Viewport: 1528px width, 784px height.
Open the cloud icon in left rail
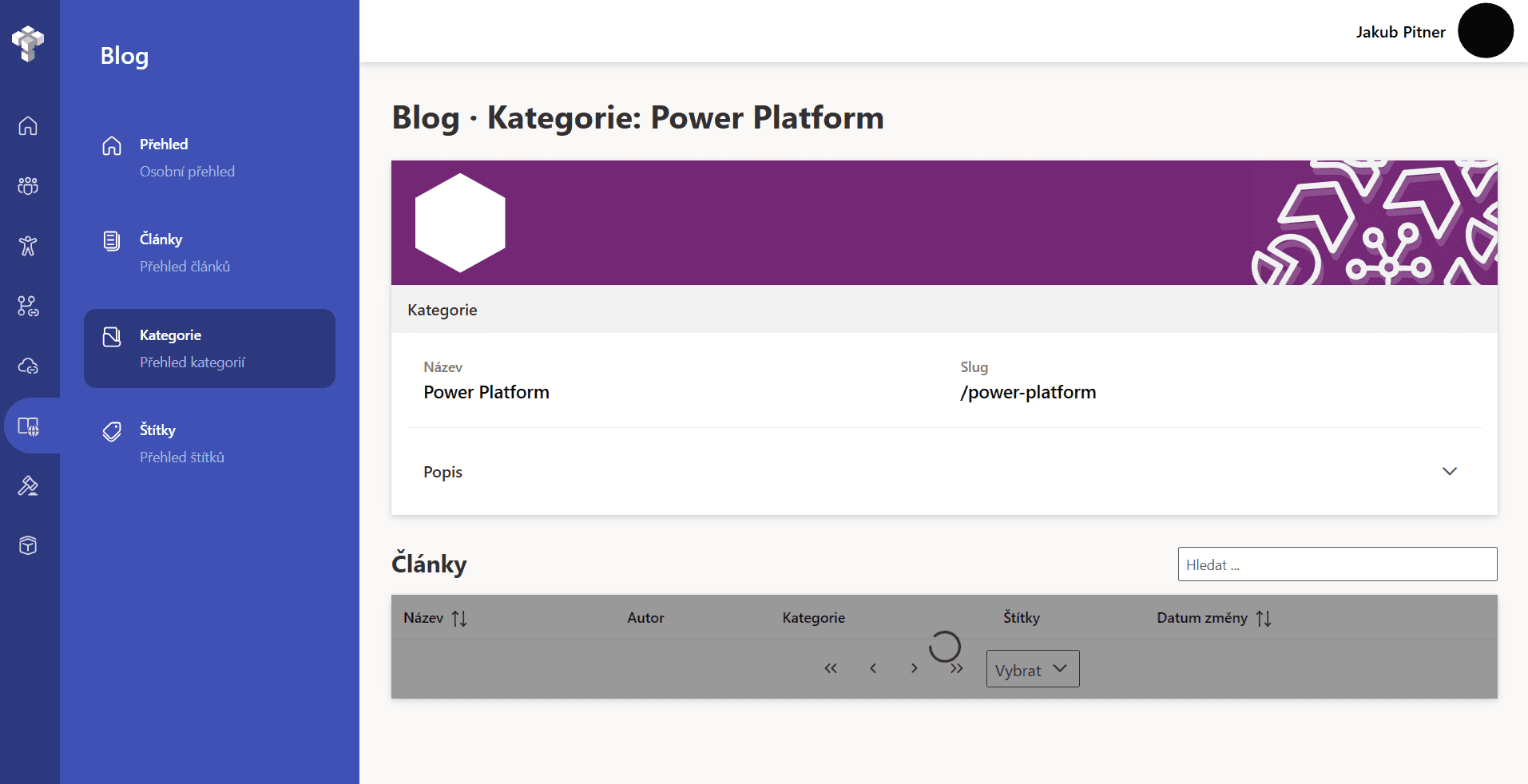pos(28,366)
